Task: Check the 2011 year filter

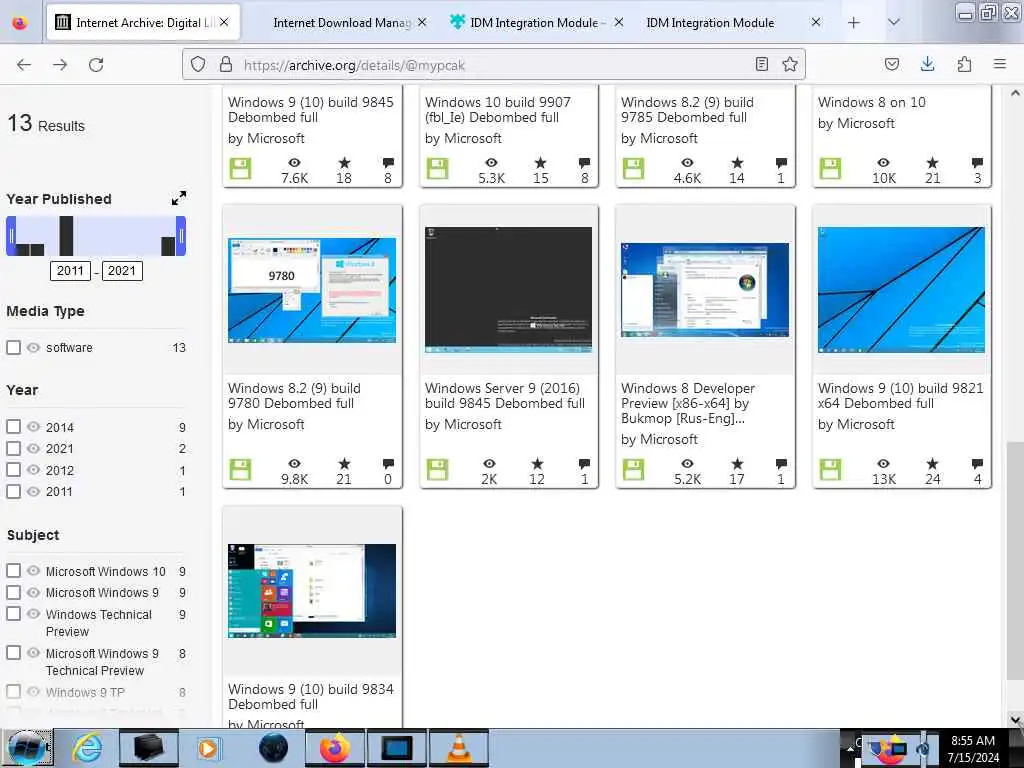Action: click(x=14, y=491)
